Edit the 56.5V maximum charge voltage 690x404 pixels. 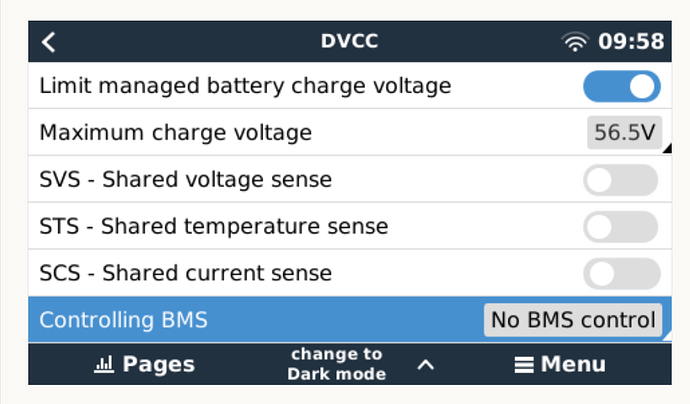(x=625, y=133)
